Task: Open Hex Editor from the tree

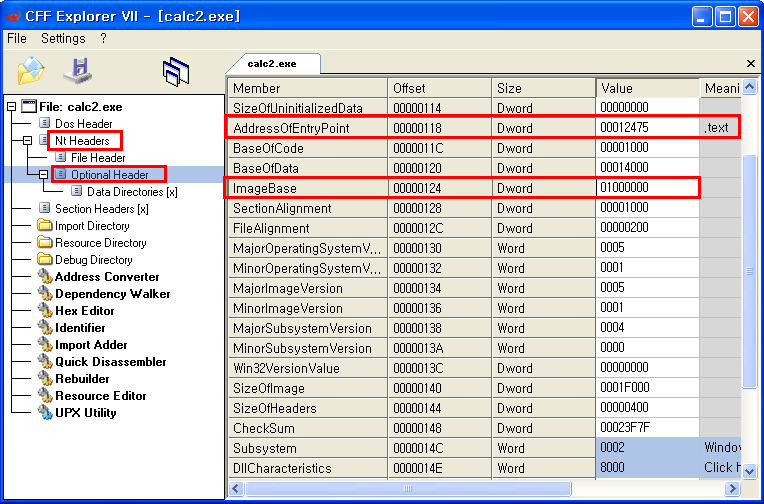Action: [85, 311]
